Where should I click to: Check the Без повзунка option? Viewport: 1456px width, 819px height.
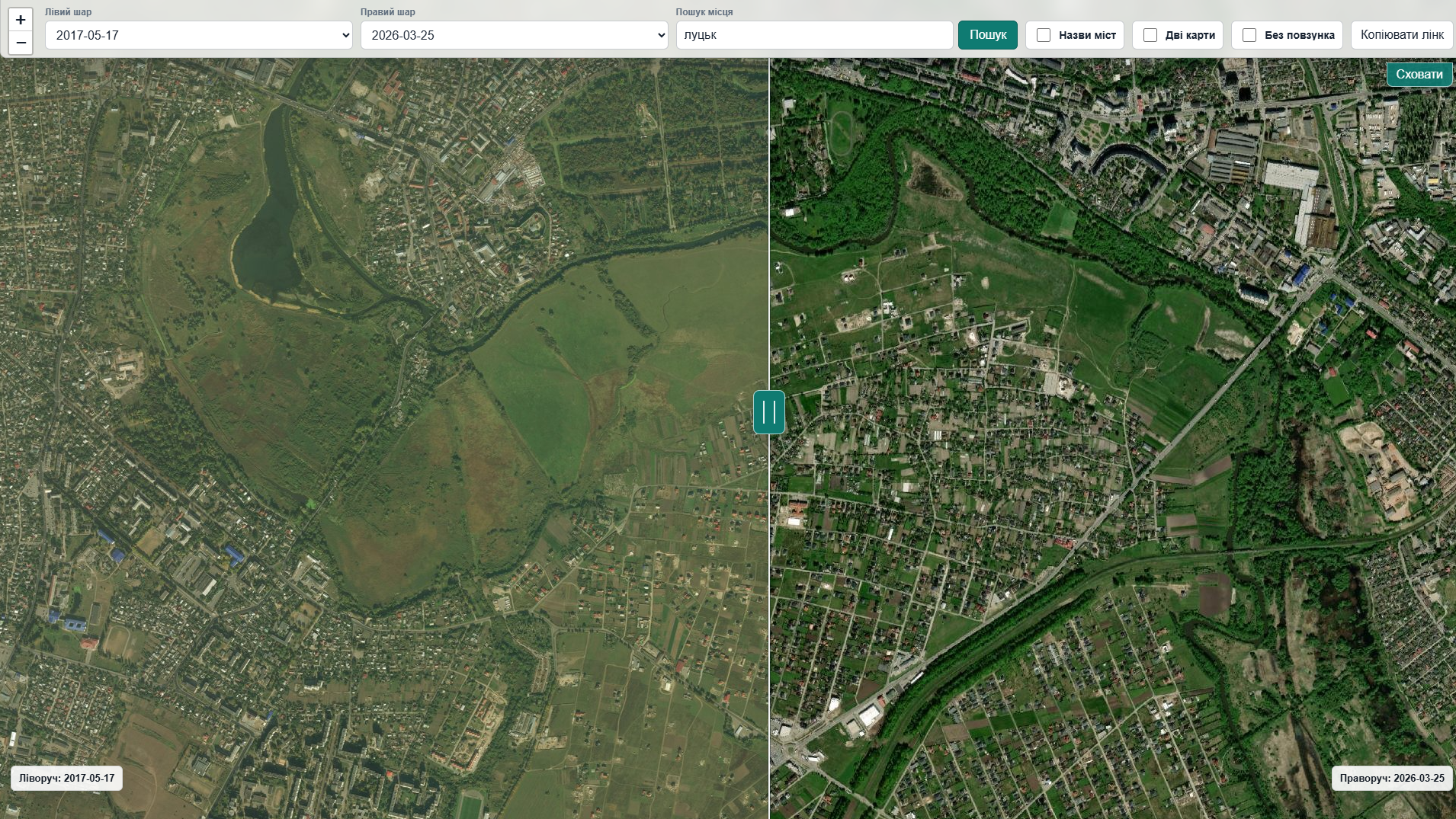1249,35
